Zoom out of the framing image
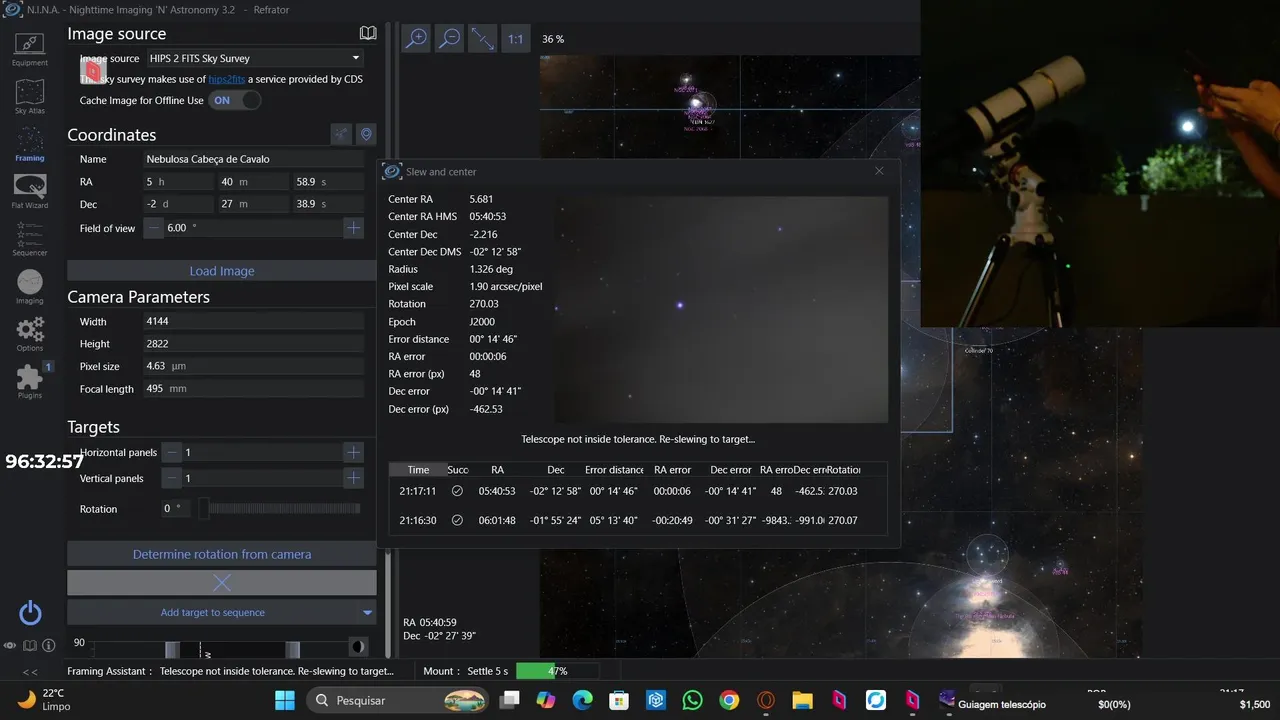The width and height of the screenshot is (1280, 720). coord(450,39)
